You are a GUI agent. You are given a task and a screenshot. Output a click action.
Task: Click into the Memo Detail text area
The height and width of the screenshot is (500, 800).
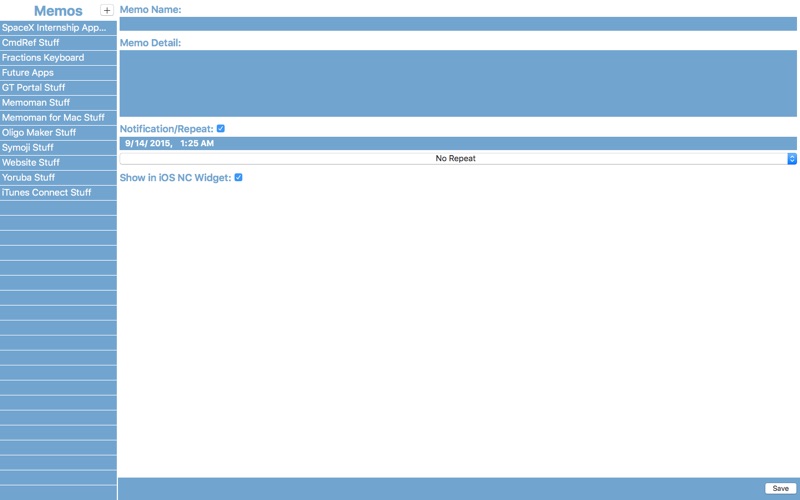[458, 83]
